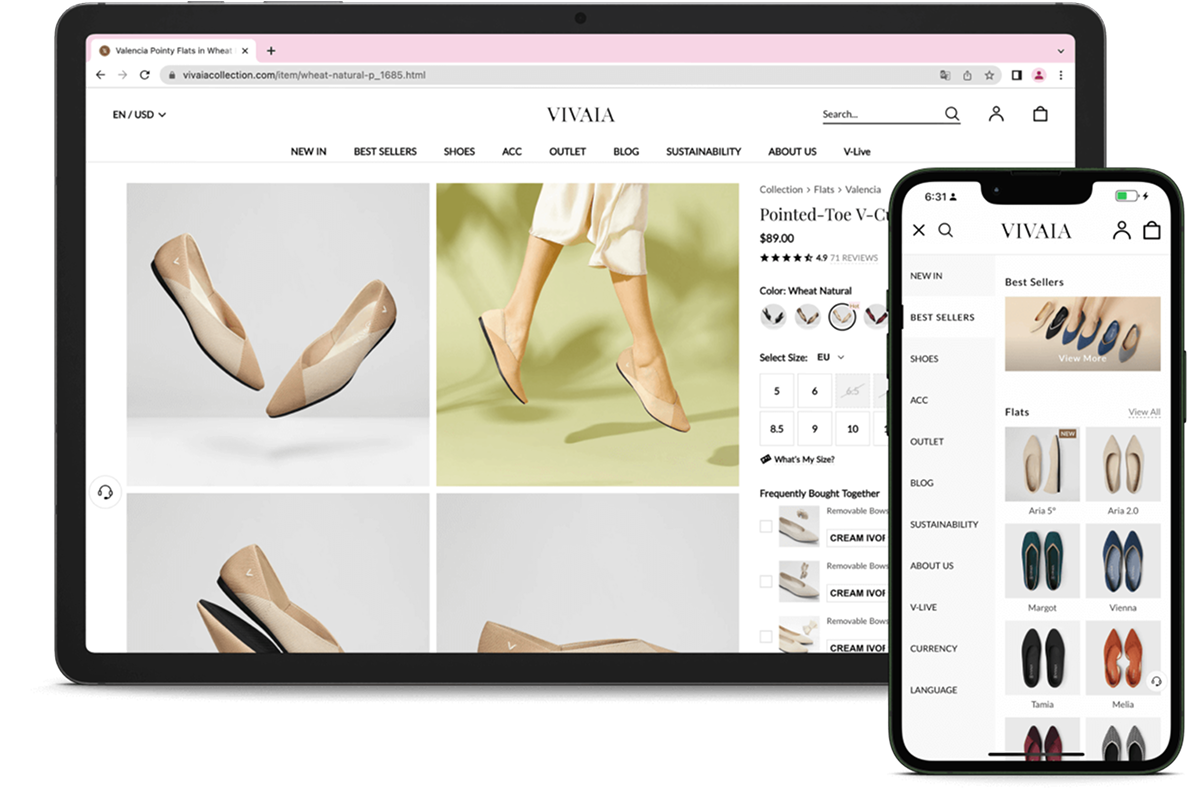The height and width of the screenshot is (795, 1196).
Task: Click VIVAIA logo on tablet site
Action: [580, 114]
